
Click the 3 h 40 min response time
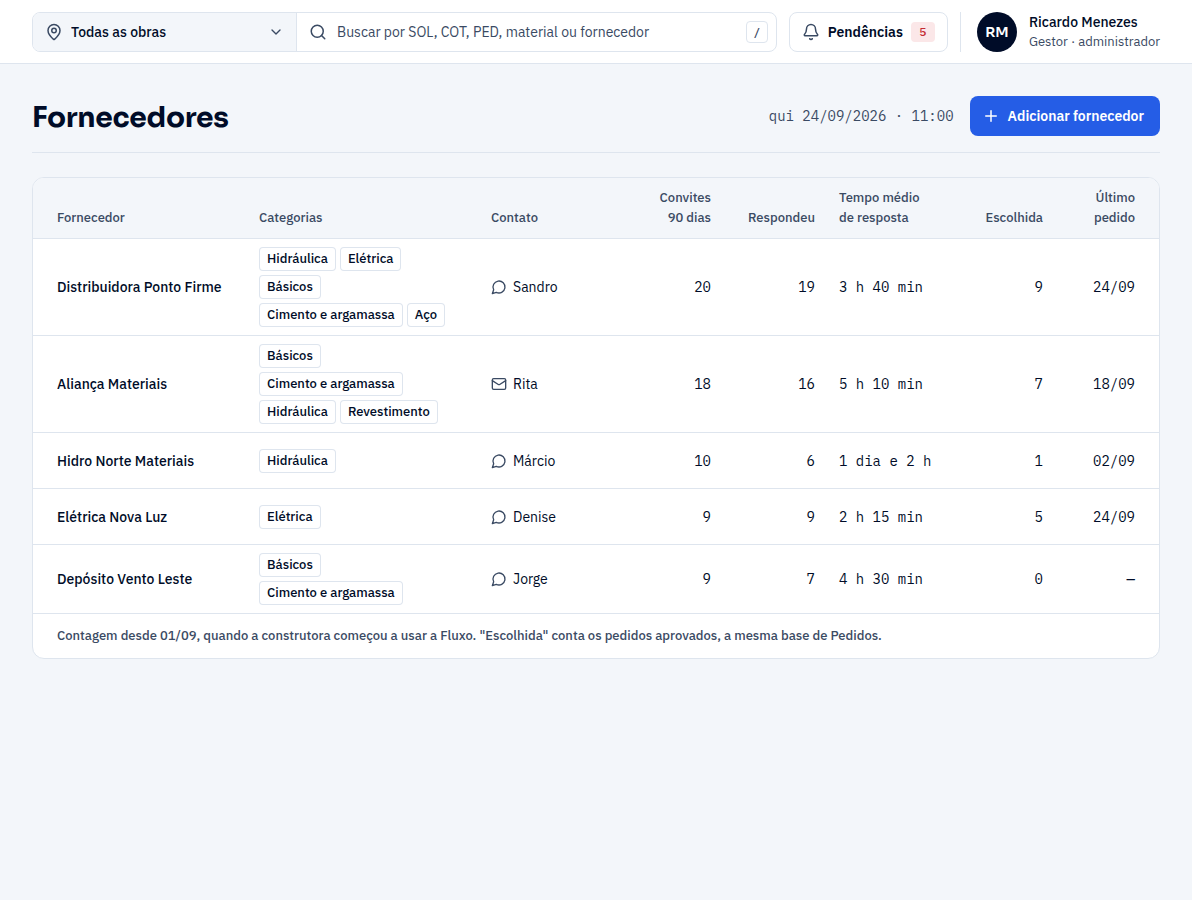coord(880,287)
